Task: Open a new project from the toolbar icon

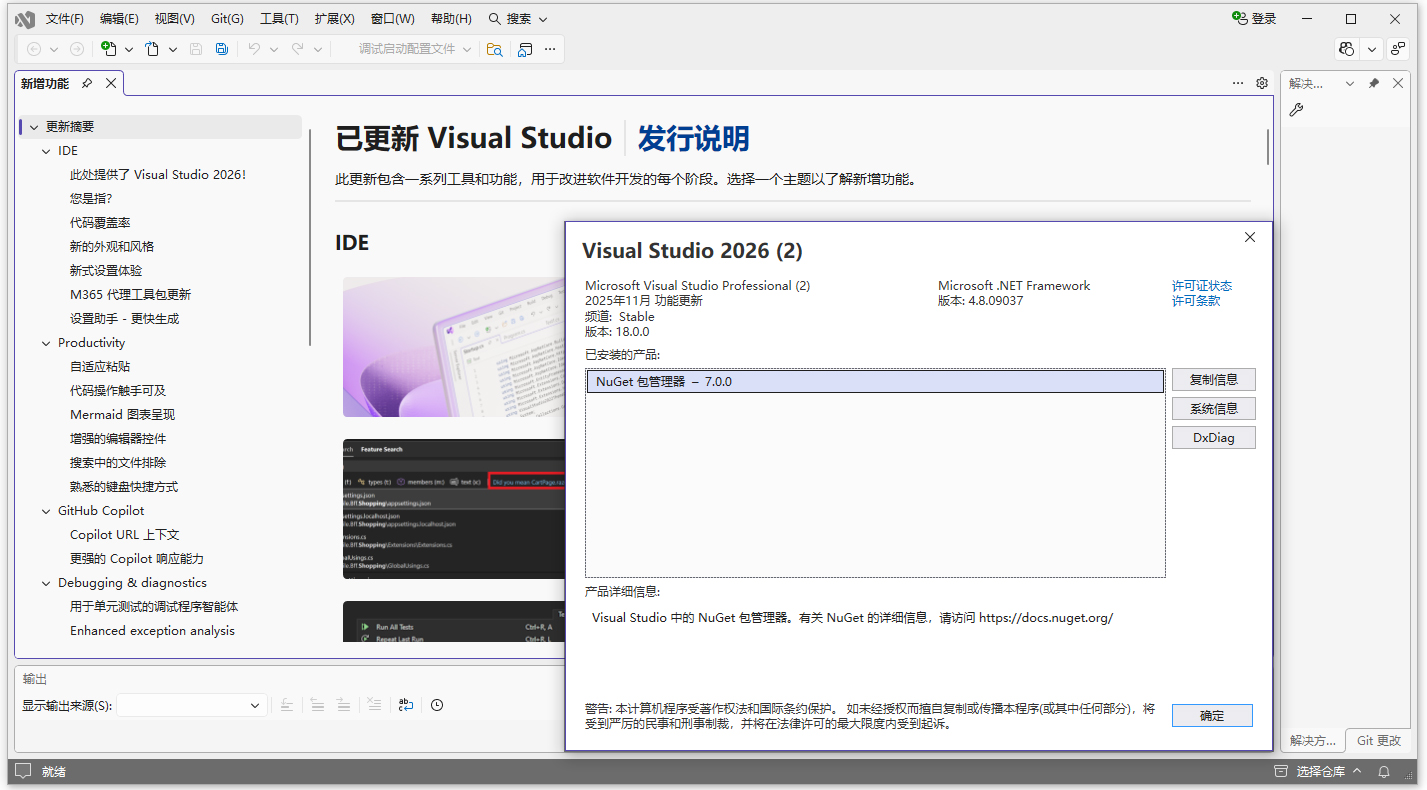Action: tap(108, 49)
